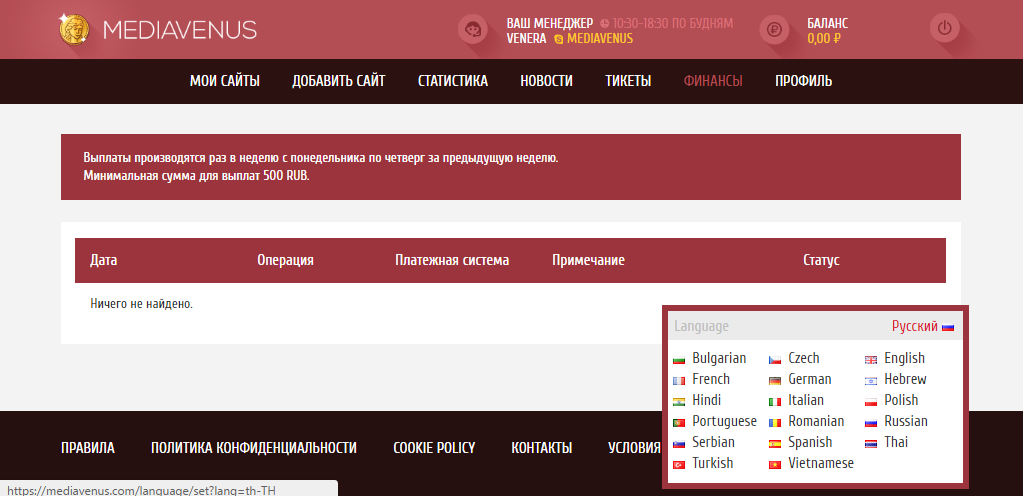Switch language to Vietnamese
This screenshot has height=496, width=1023.
[821, 463]
